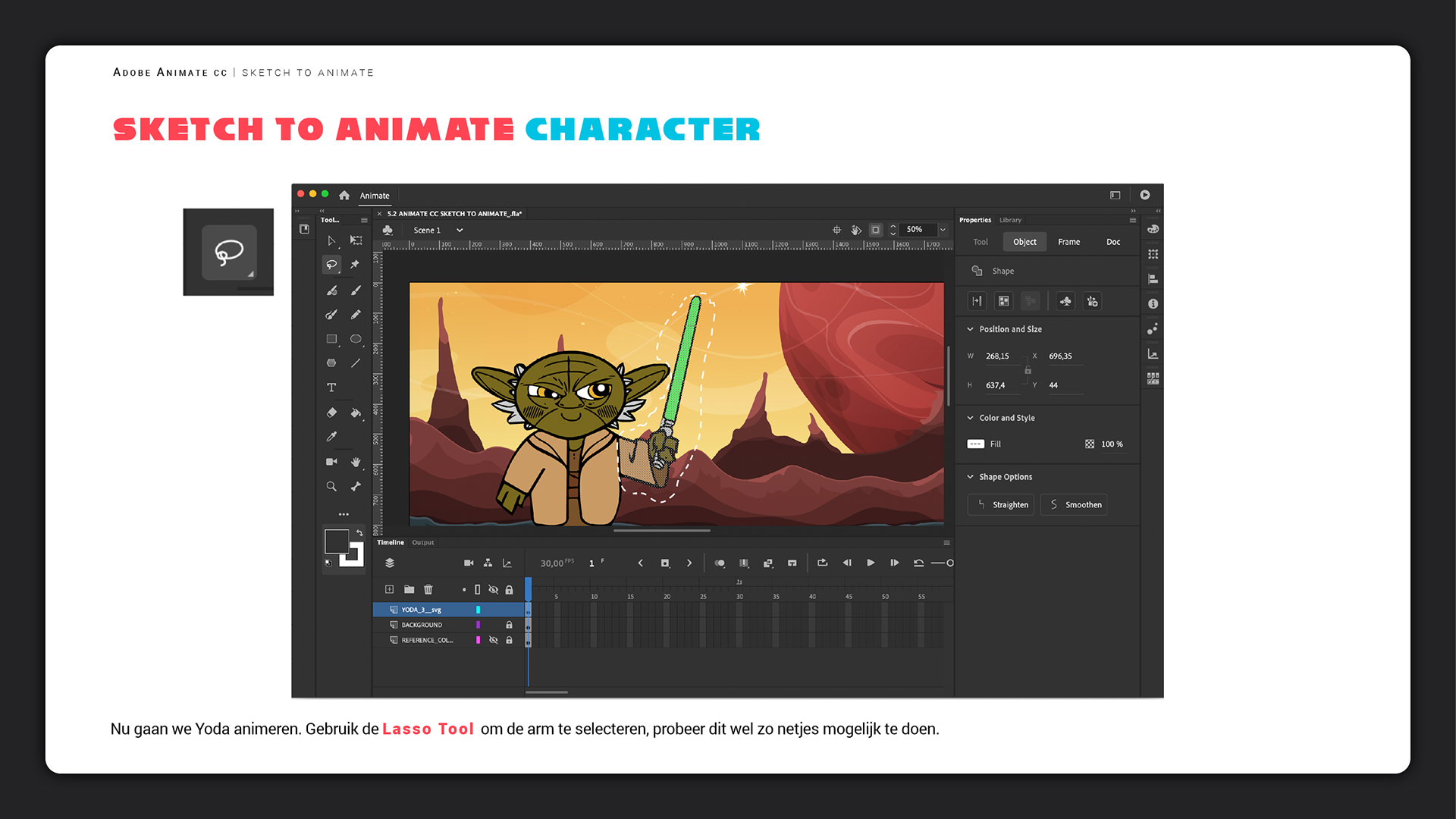Click the new layer icon
Viewport: 1456px width, 819px height.
click(389, 589)
